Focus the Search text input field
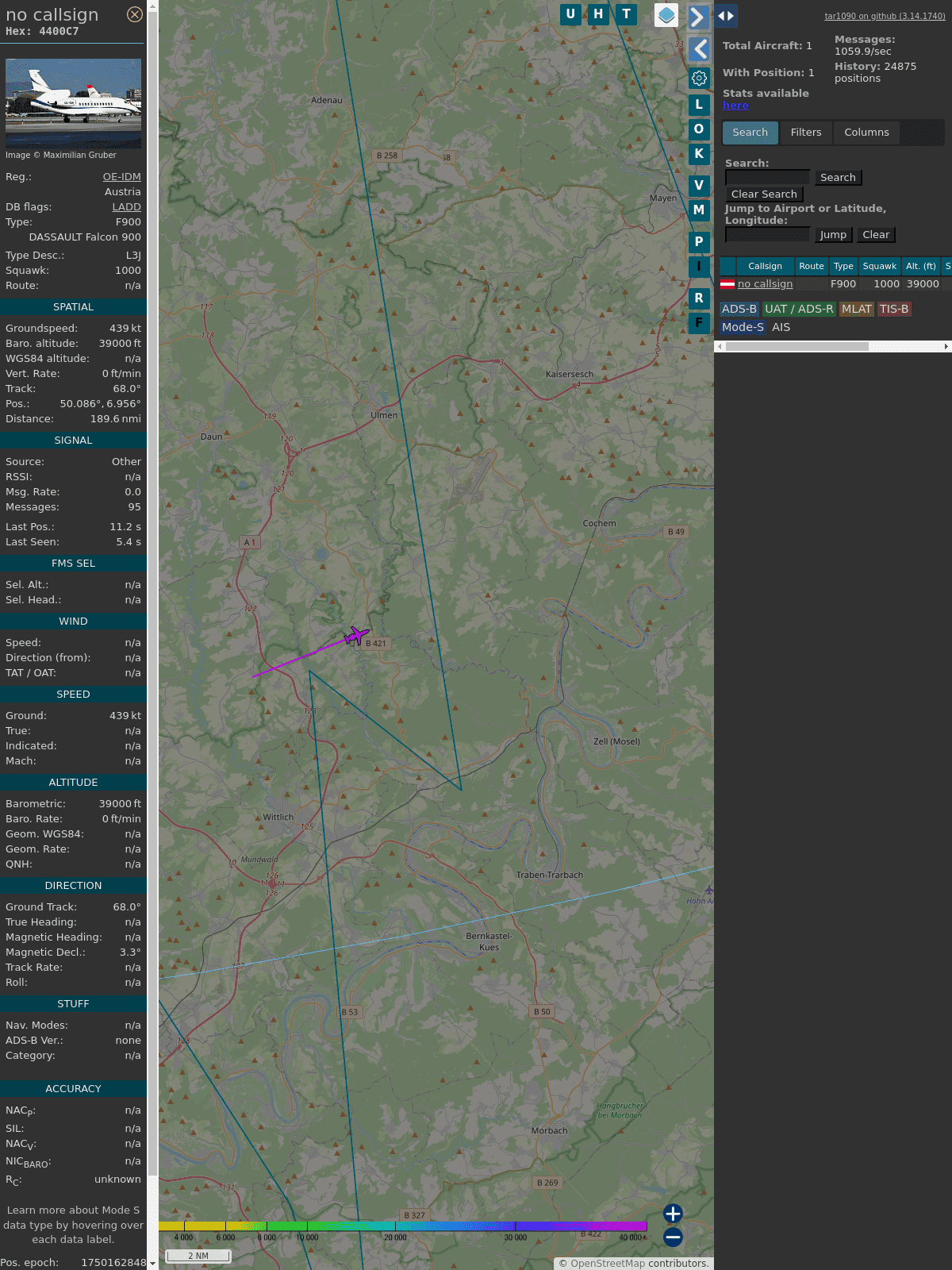This screenshot has height=1270, width=952. tap(767, 178)
